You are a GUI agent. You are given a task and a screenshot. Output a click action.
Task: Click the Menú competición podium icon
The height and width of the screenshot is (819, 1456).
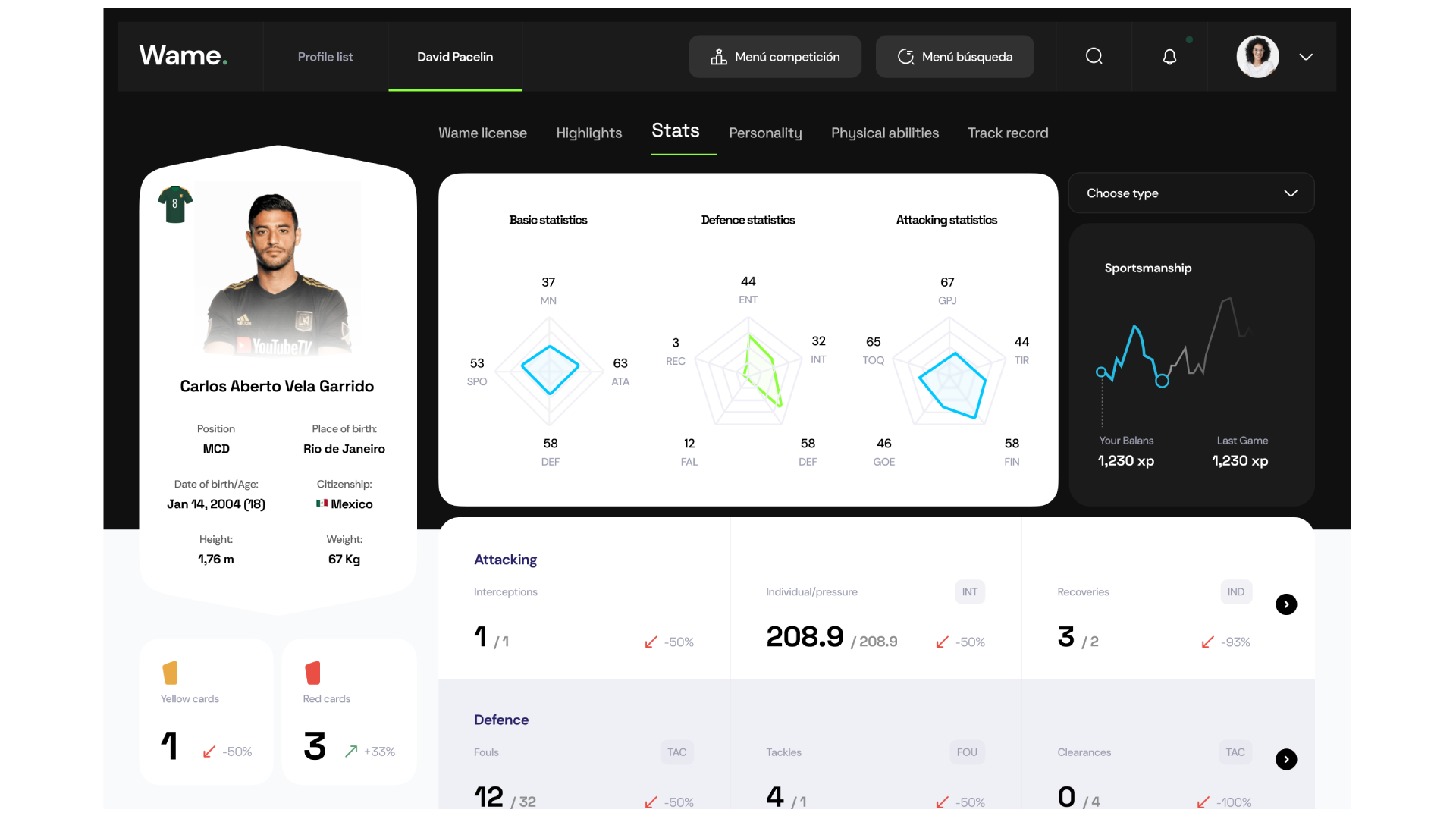tap(718, 57)
